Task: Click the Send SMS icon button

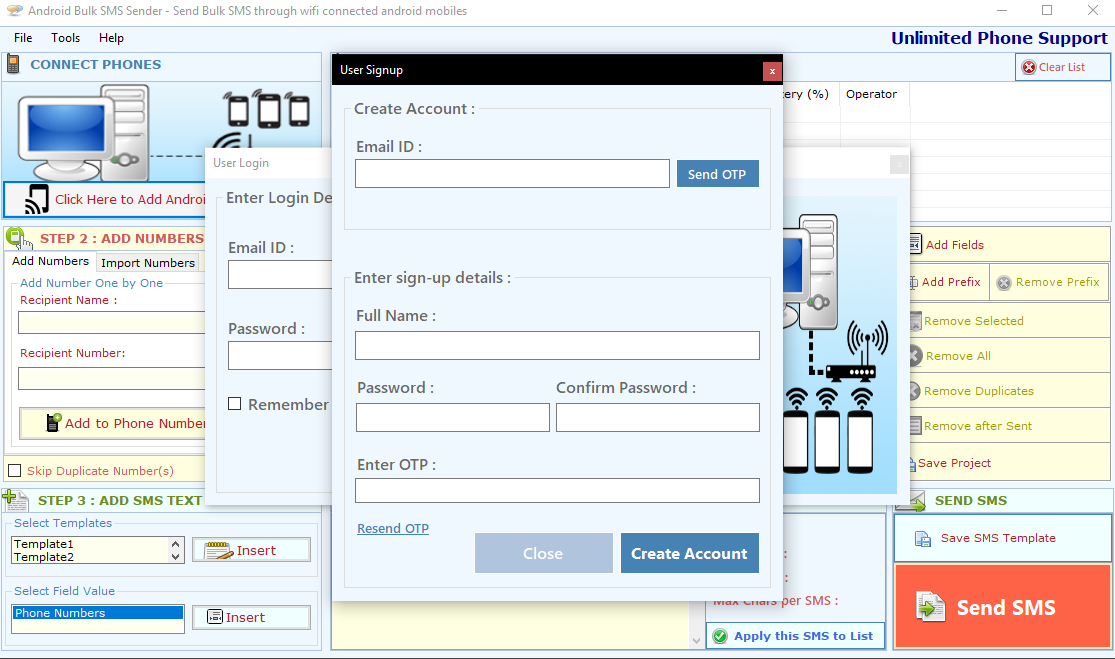Action: point(930,607)
